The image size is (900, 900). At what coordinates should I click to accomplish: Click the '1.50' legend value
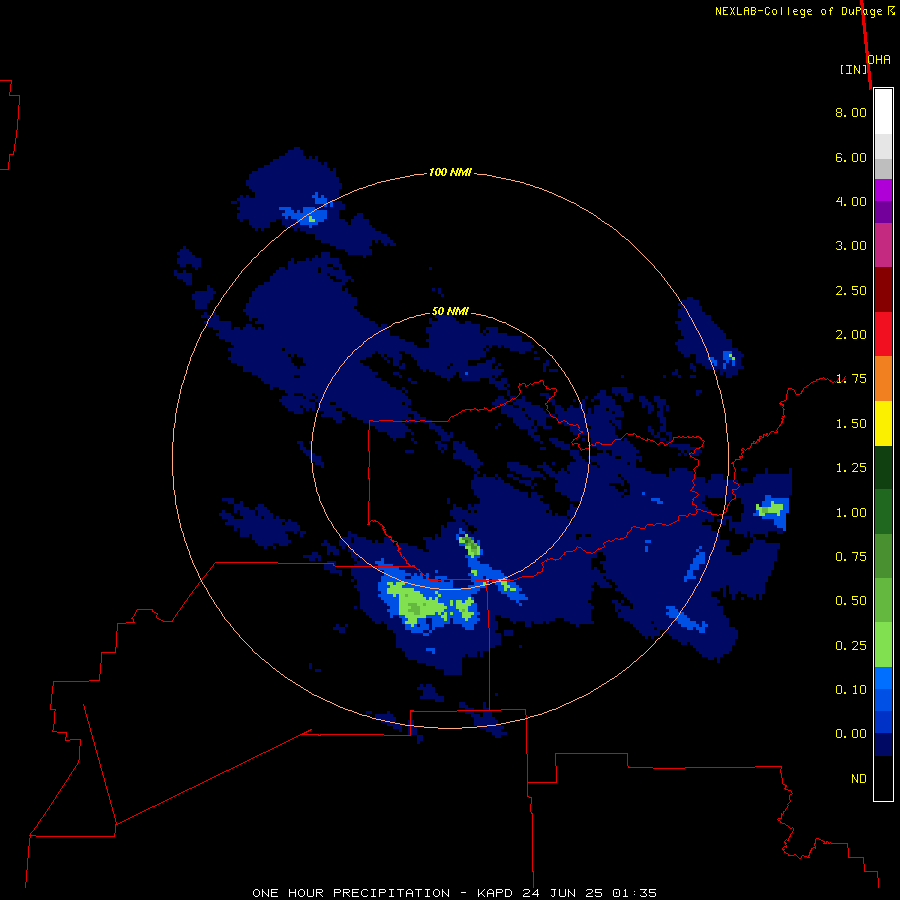851,424
